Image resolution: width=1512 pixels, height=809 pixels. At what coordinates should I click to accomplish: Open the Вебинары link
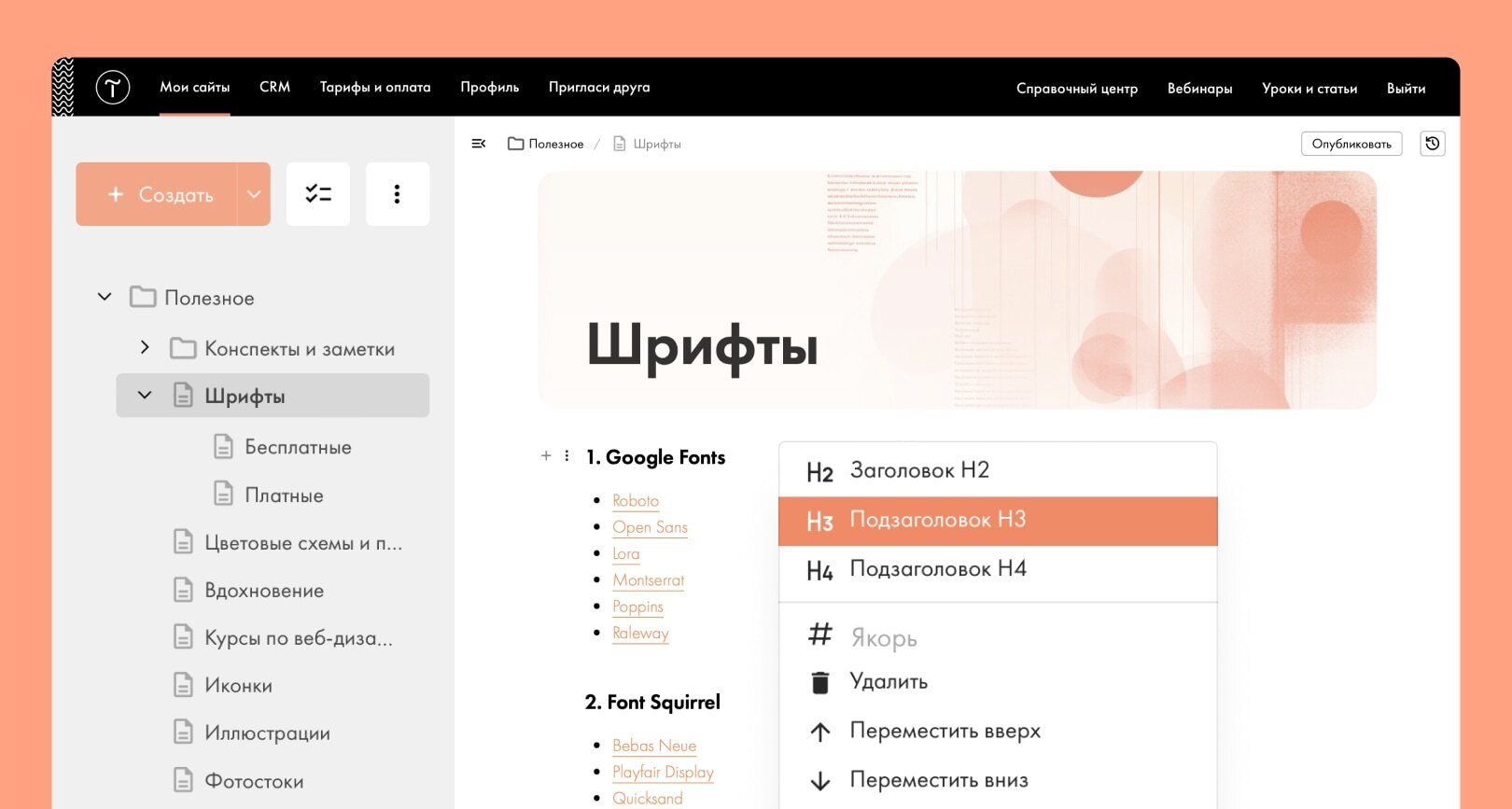click(1199, 89)
